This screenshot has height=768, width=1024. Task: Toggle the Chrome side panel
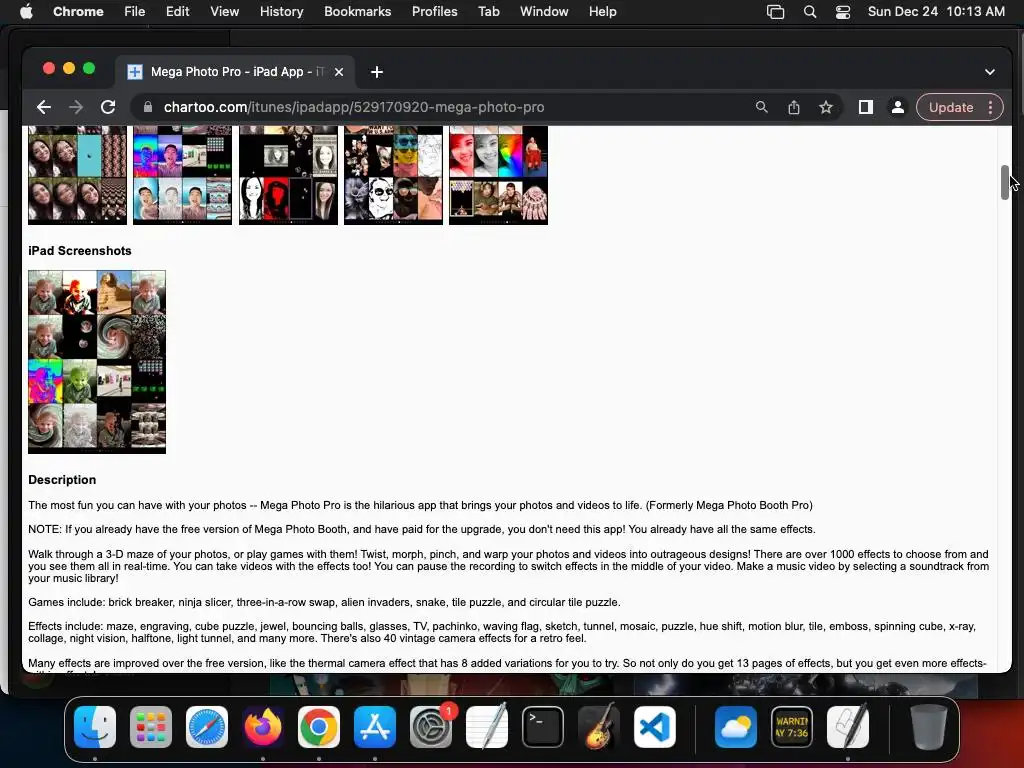tap(866, 107)
